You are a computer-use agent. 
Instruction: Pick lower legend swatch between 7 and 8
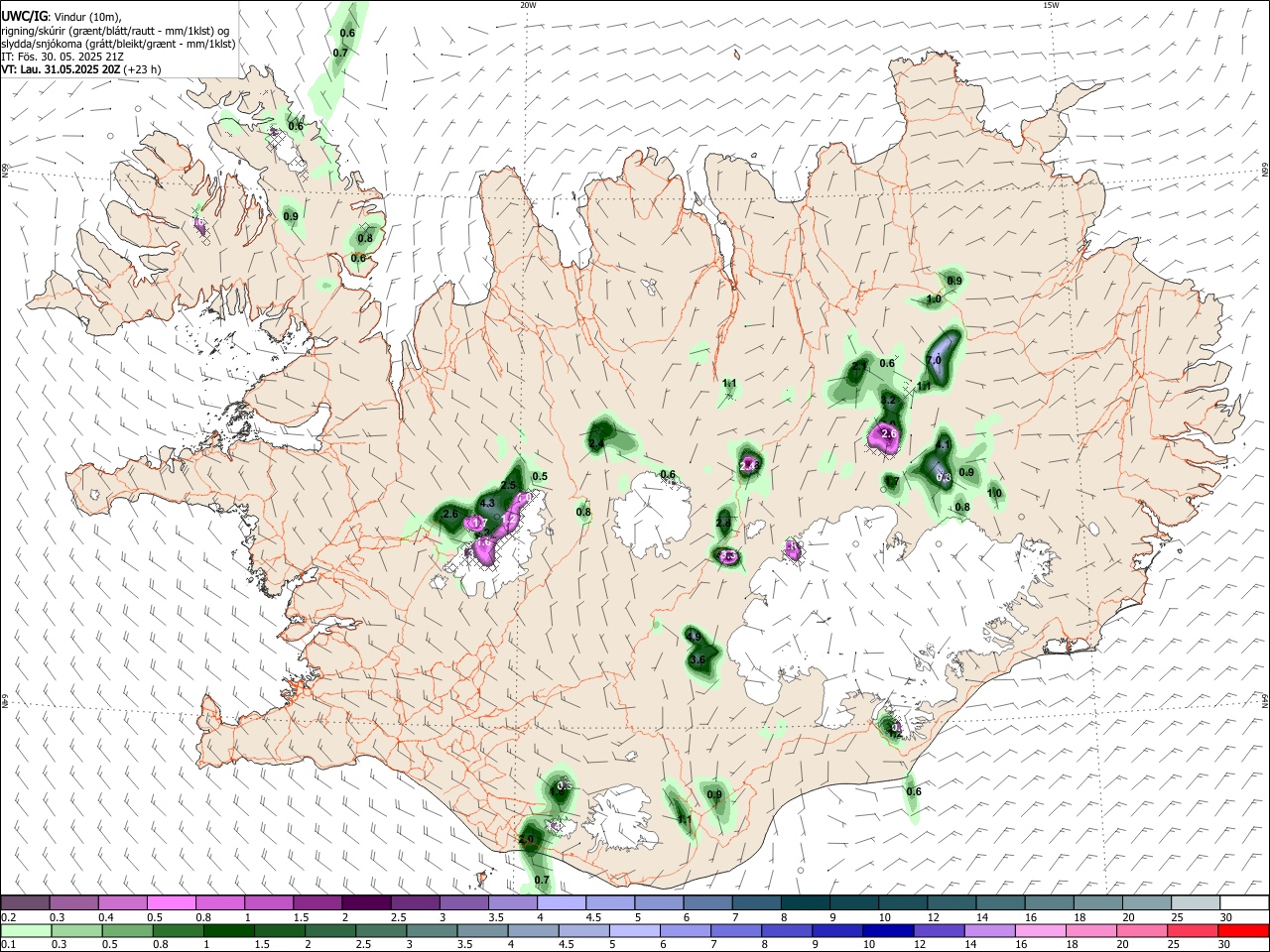coord(736,931)
